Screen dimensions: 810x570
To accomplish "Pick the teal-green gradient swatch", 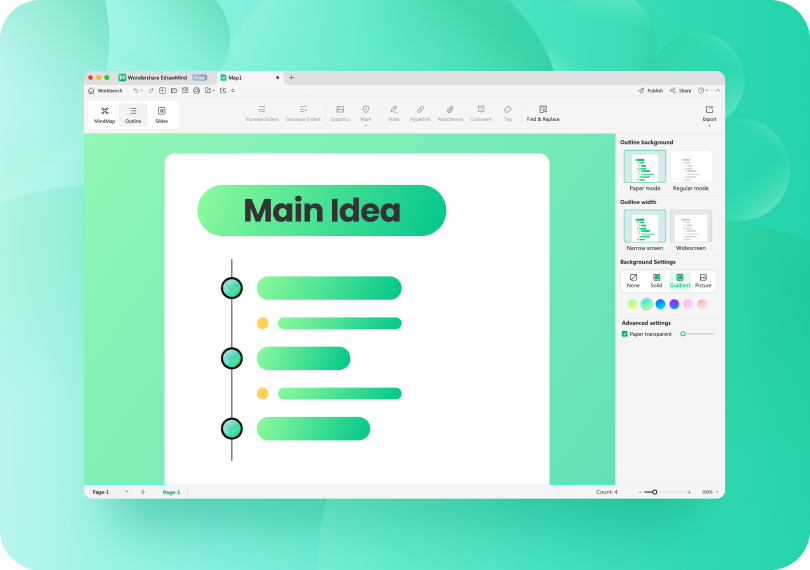I will click(647, 304).
